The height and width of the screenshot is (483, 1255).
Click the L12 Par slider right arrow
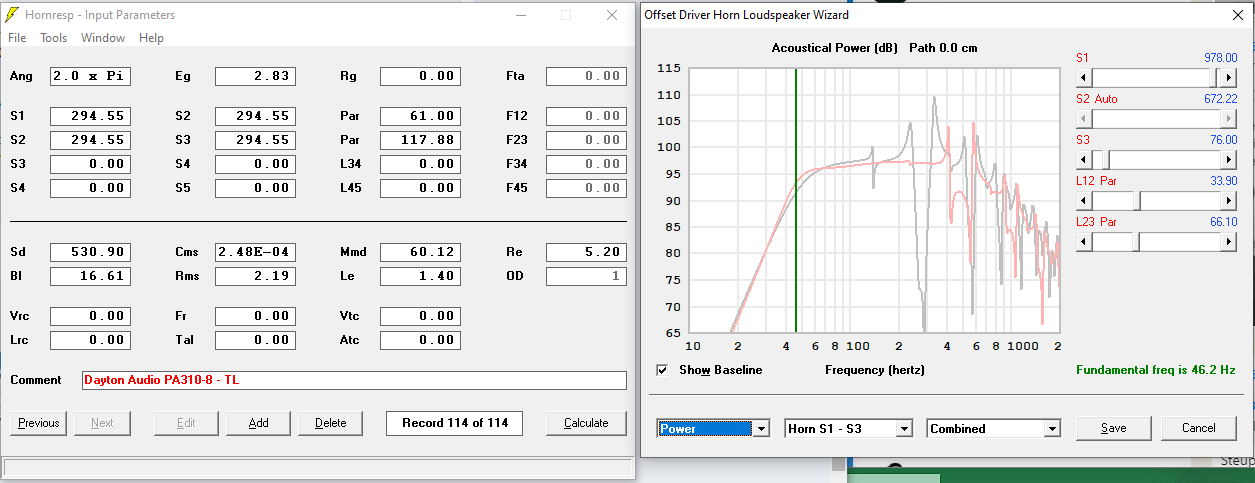1229,200
